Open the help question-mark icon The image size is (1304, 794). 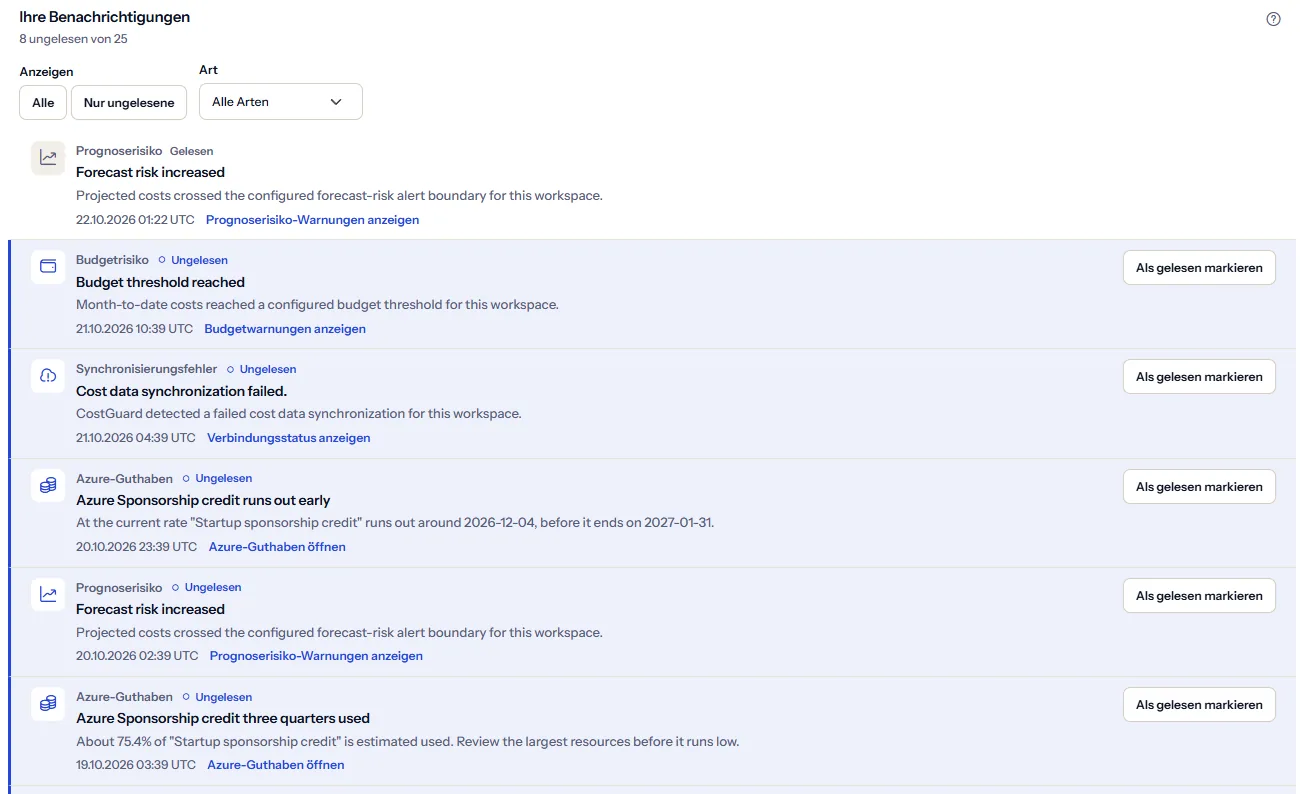pos(1273,19)
